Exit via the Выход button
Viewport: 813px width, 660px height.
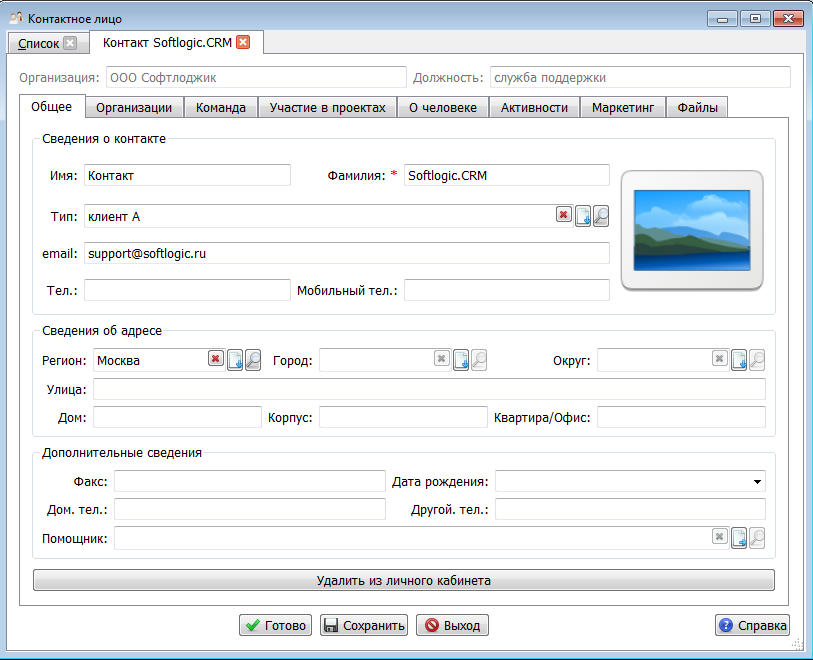click(x=452, y=625)
